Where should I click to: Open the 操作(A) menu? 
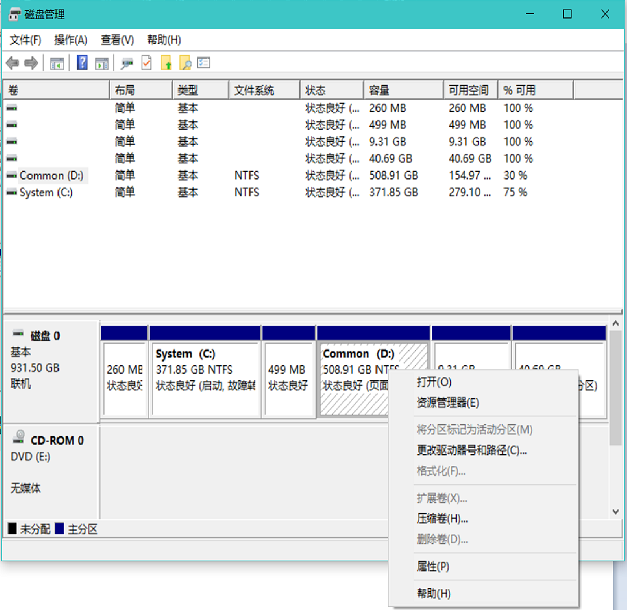pos(71,40)
